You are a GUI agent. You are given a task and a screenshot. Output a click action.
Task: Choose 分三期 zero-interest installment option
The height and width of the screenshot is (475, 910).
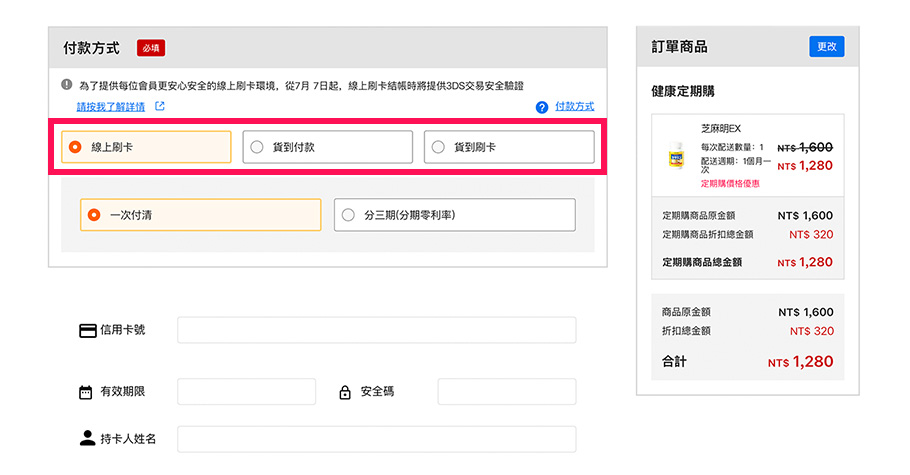pos(454,215)
